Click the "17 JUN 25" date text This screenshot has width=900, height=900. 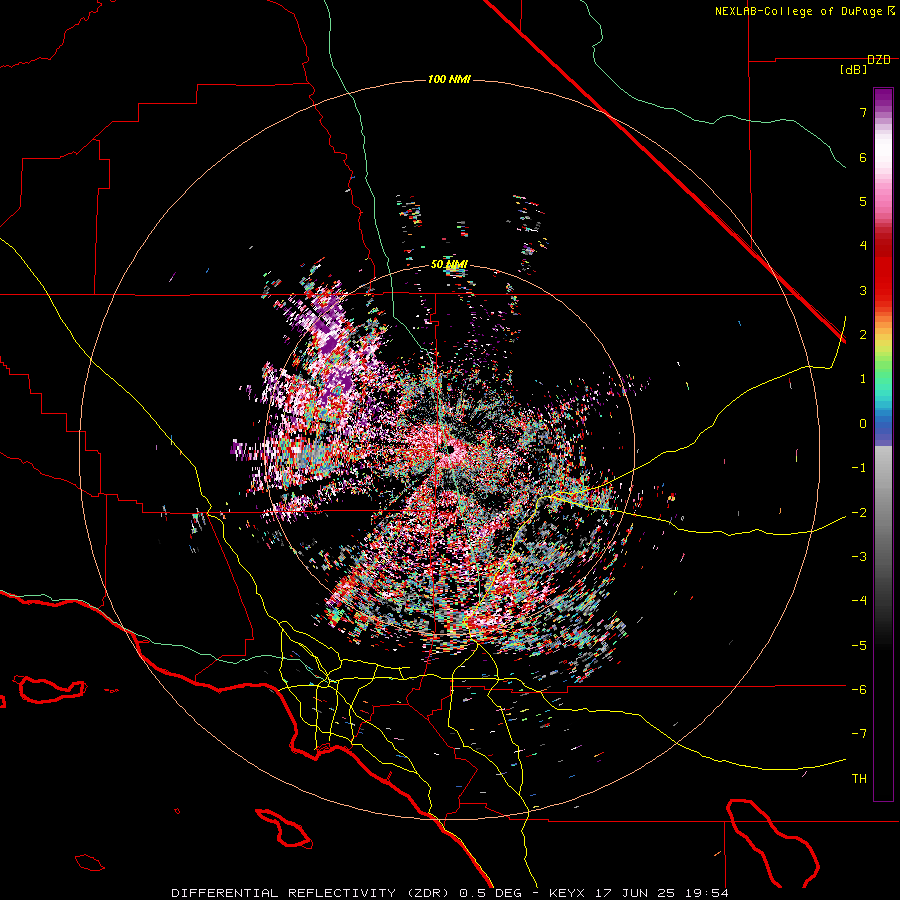click(x=634, y=893)
